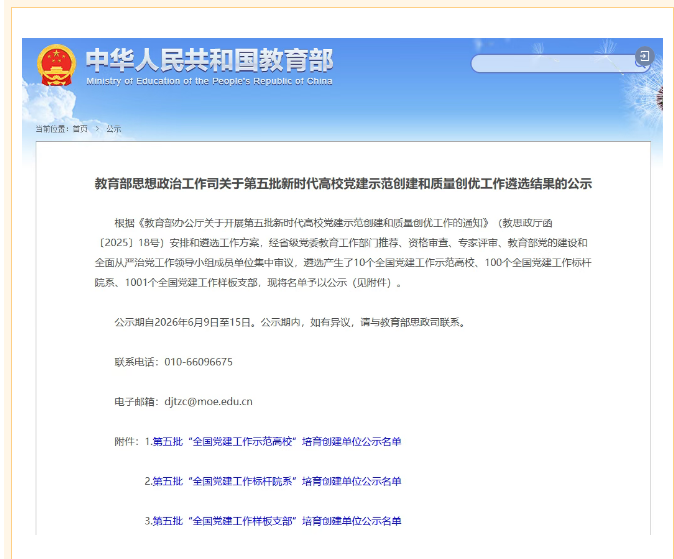674x559 pixels.
Task: Open attachment 3 全国党建工作样板支部 list
Action: click(x=277, y=521)
